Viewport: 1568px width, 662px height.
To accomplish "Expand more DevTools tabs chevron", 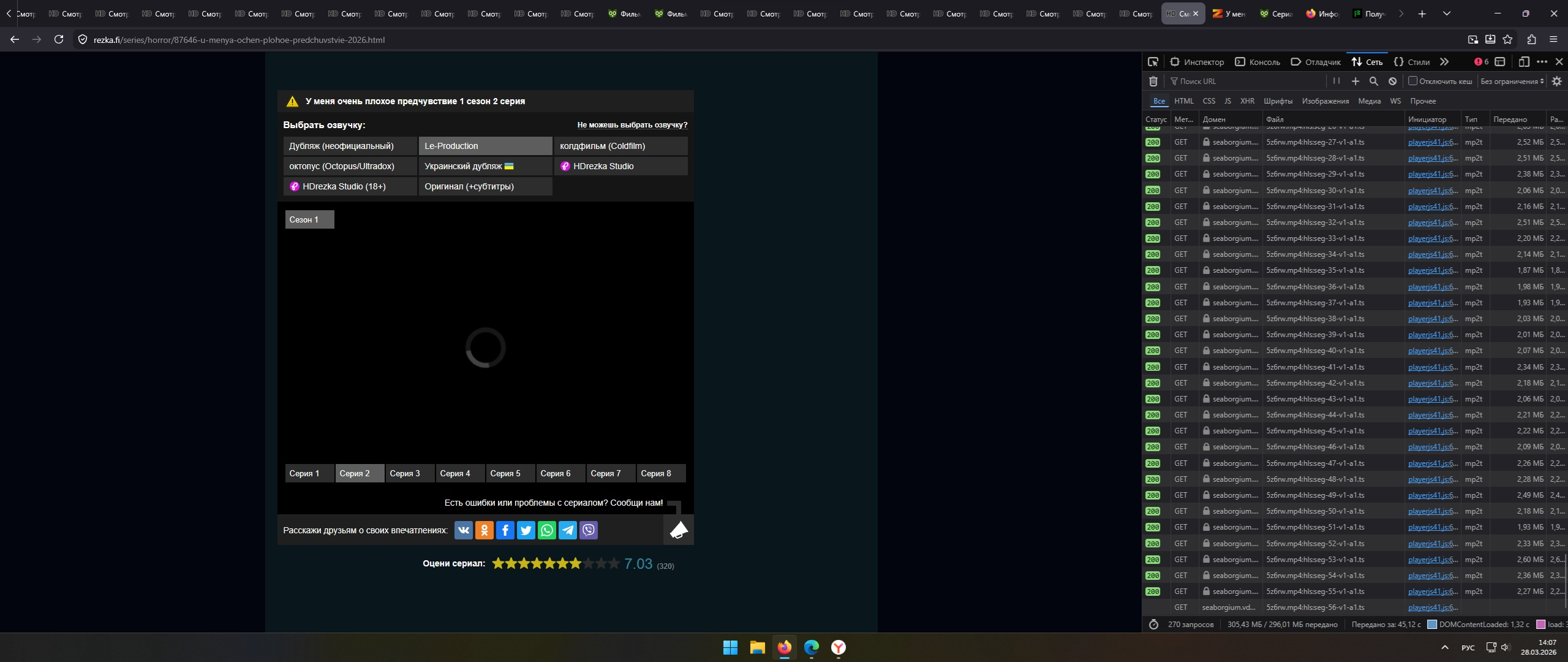I will (x=1444, y=62).
